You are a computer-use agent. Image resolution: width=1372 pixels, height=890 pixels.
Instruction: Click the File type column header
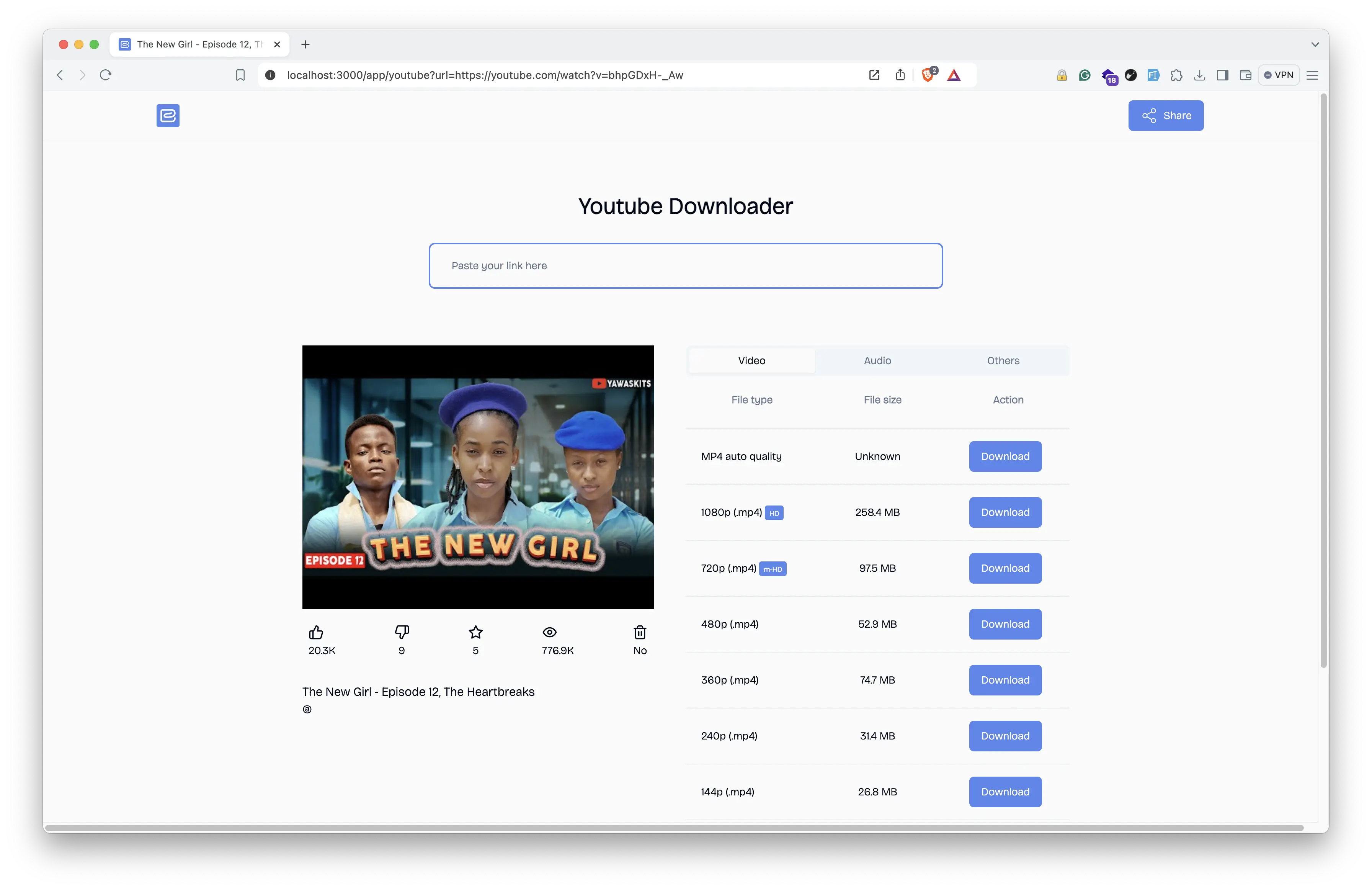[752, 400]
